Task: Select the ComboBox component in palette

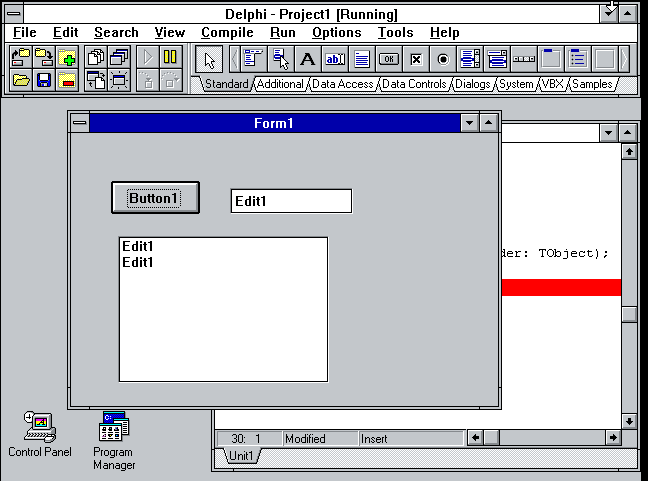Action: (497, 59)
